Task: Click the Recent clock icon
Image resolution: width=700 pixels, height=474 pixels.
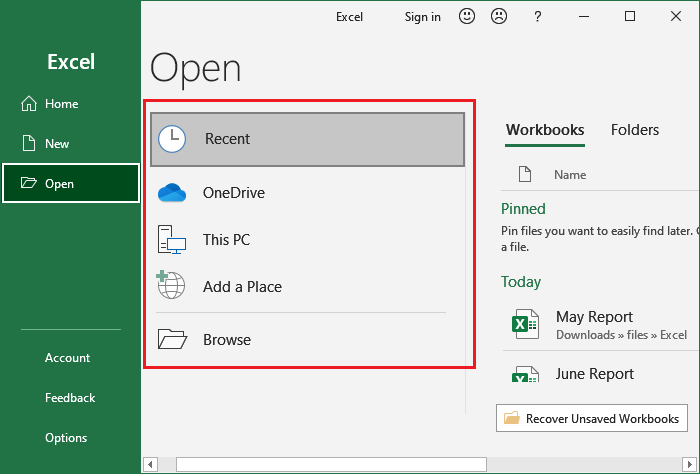Action: click(x=172, y=139)
